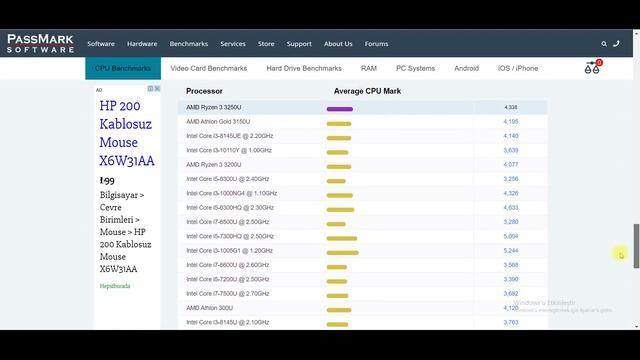Open Intel Core i7-6500U @ 2.50GHz link
This screenshot has width=640, height=360.
click(x=227, y=222)
